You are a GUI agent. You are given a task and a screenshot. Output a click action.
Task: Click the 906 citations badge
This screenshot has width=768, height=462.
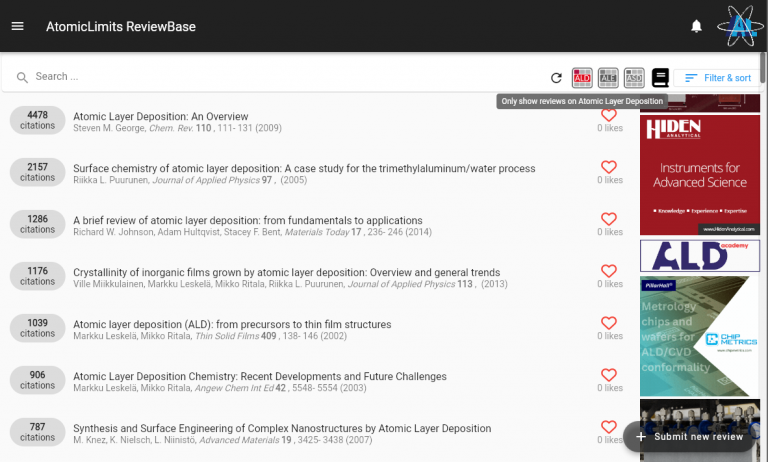(37, 380)
